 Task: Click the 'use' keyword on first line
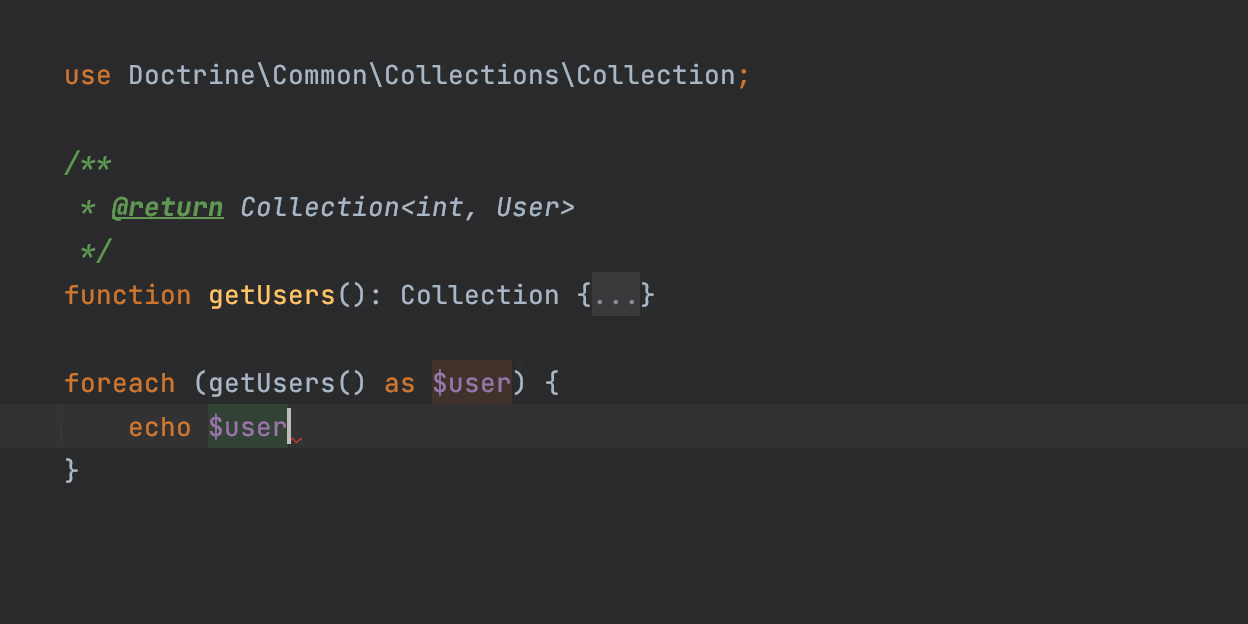[87, 75]
